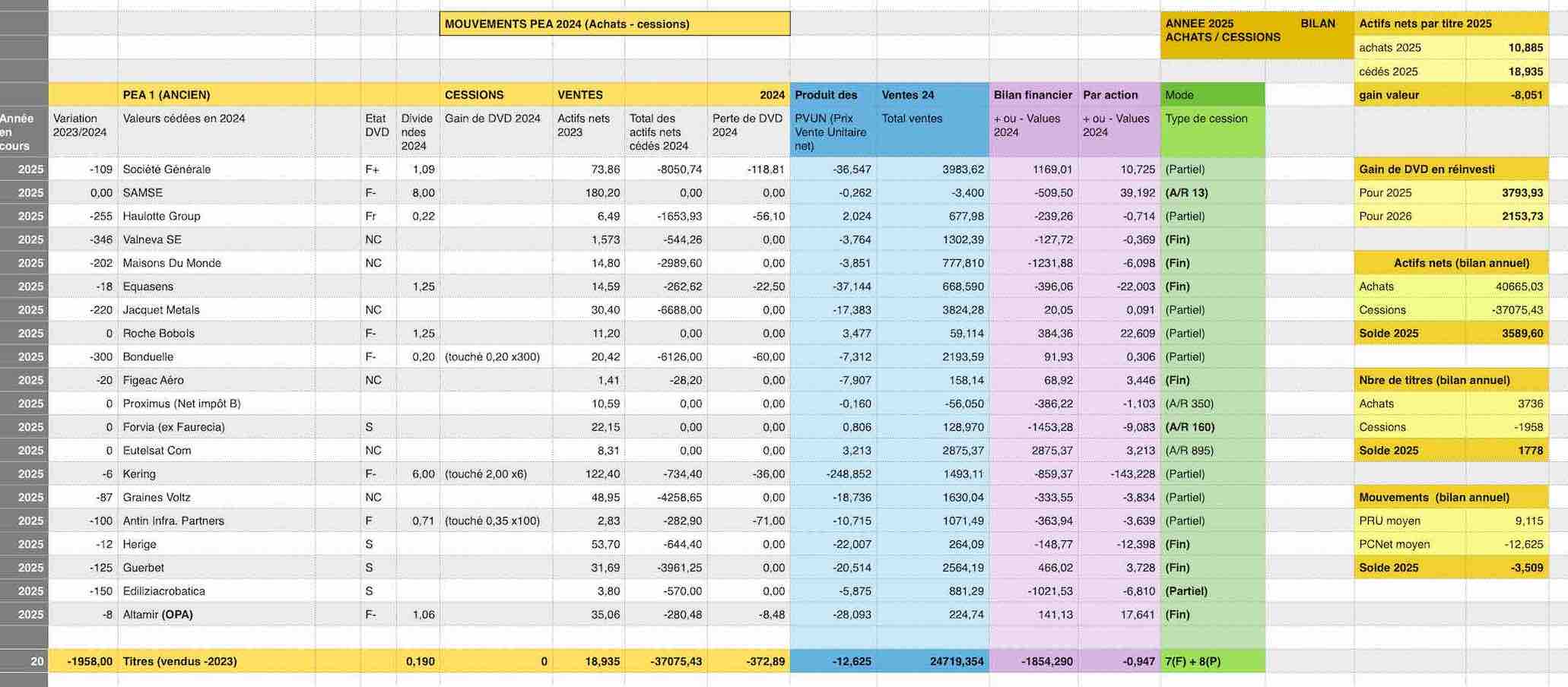Select the '(touché 2,00 x6)' note cell
Image resolution: width=1568 pixels, height=687 pixels.
pos(496,474)
